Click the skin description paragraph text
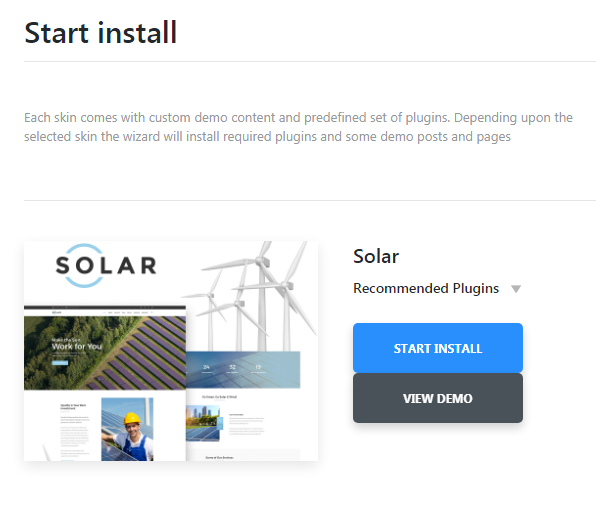 [x=298, y=127]
